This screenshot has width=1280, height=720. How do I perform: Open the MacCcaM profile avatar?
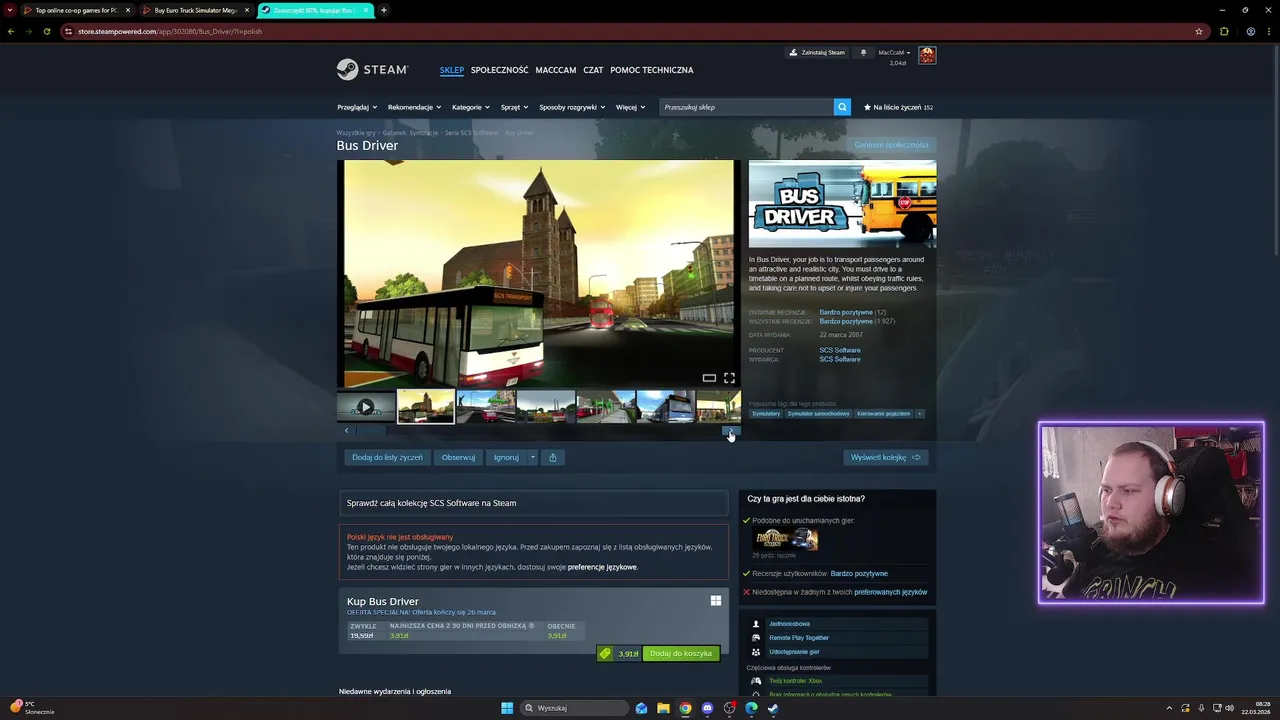(927, 55)
